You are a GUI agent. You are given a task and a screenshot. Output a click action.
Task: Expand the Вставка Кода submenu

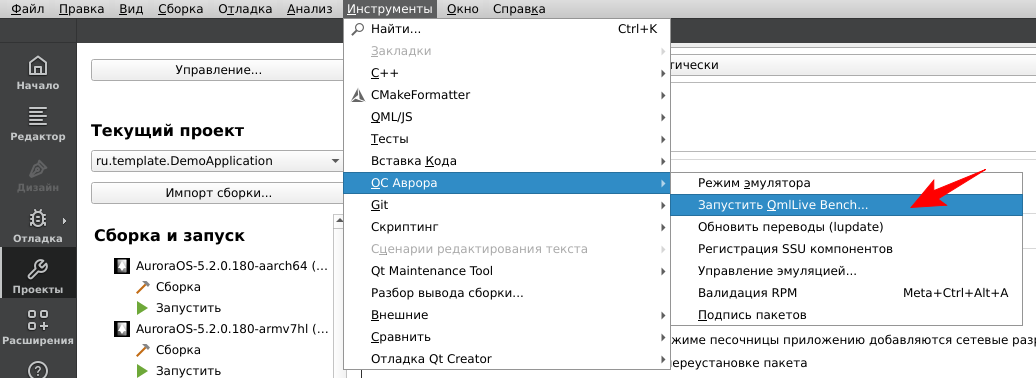[507, 161]
